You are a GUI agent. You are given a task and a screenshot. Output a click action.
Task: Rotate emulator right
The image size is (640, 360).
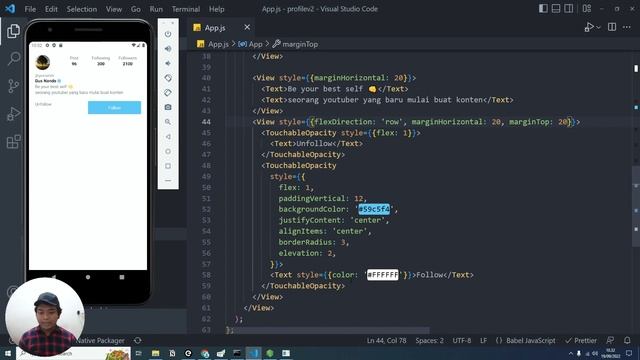point(168,93)
